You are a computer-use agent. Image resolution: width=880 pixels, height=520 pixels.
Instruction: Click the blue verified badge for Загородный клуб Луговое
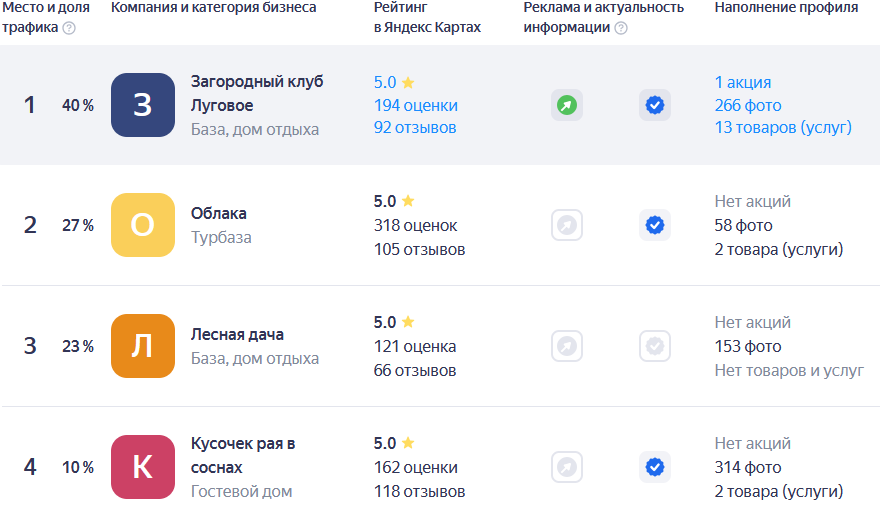(x=655, y=105)
